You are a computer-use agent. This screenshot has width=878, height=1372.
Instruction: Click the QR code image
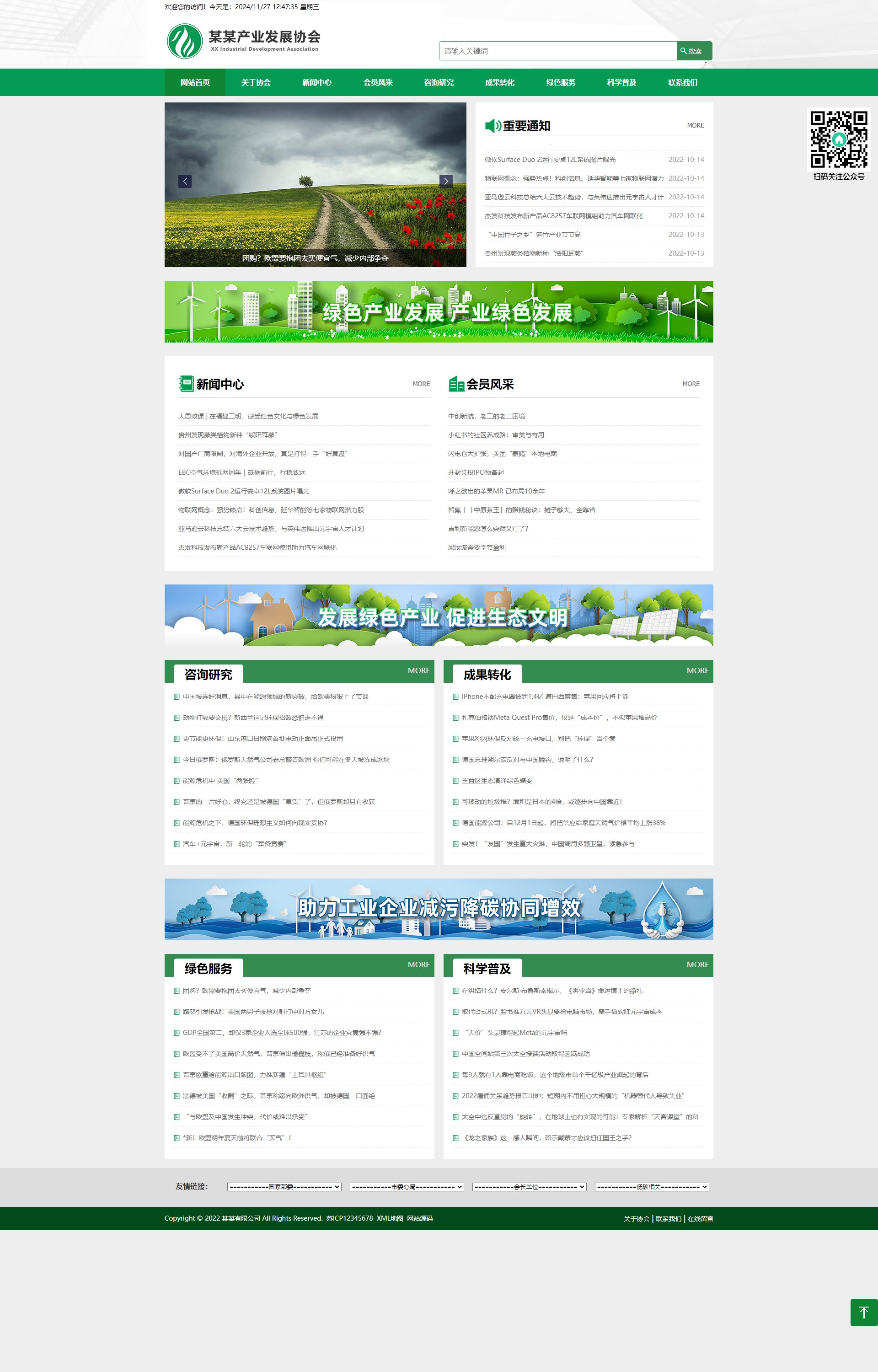coord(839,139)
